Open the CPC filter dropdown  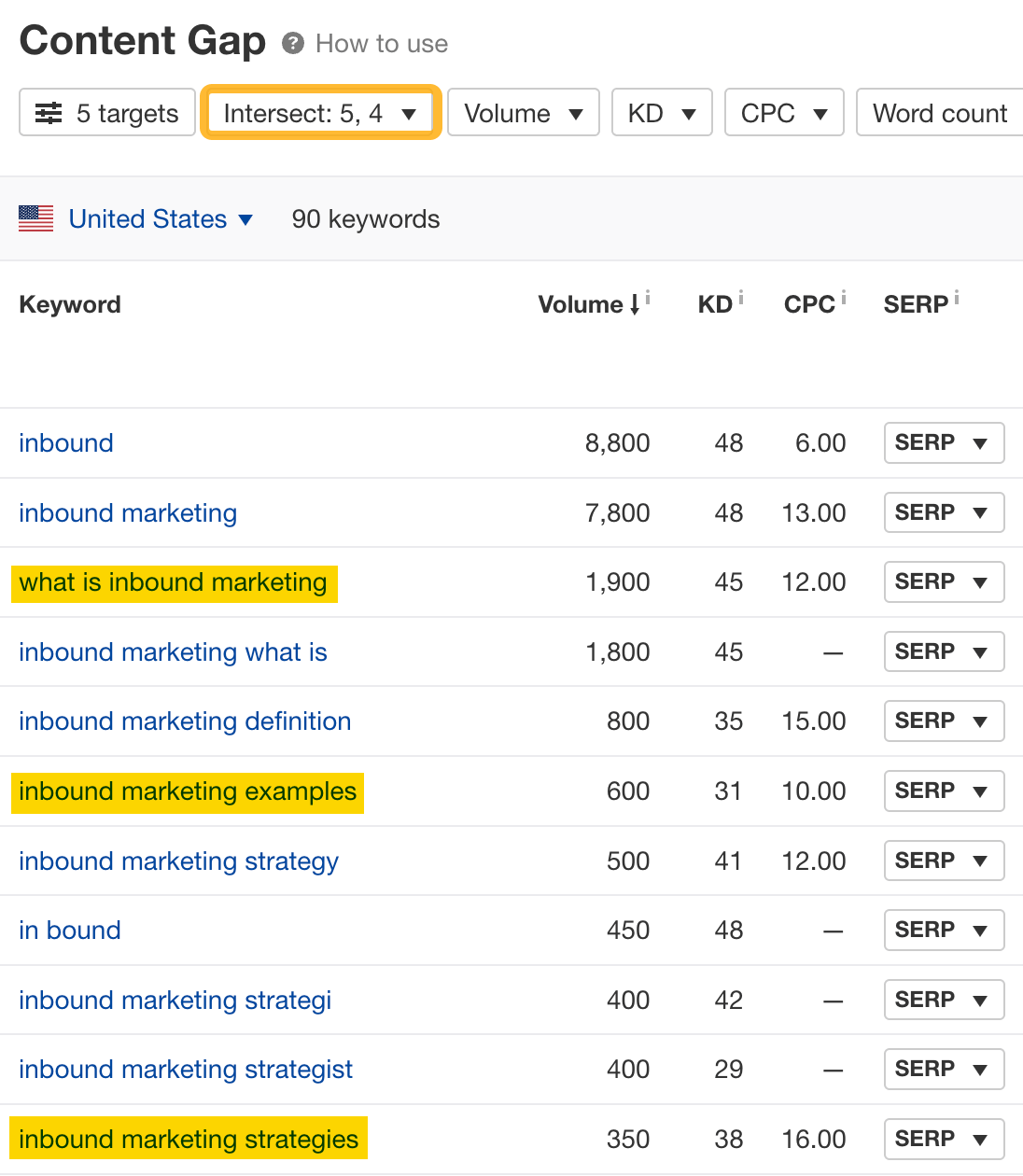tap(784, 112)
